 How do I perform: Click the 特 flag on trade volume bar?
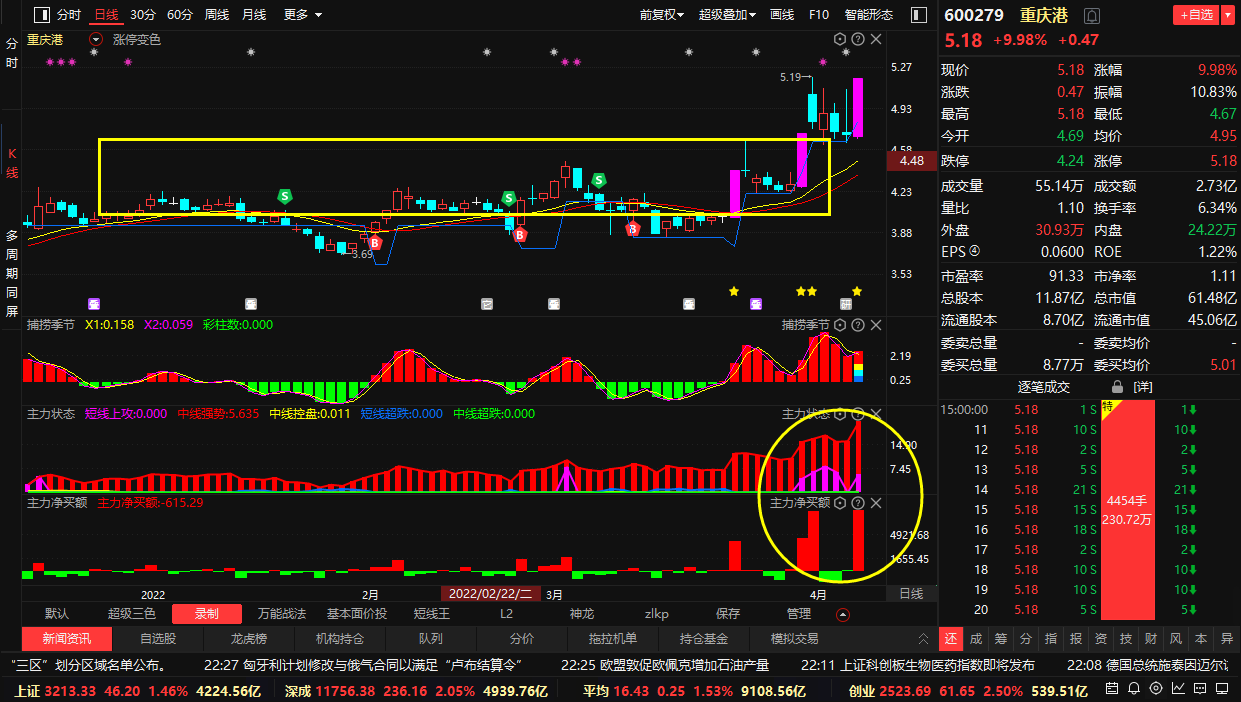(1108, 407)
